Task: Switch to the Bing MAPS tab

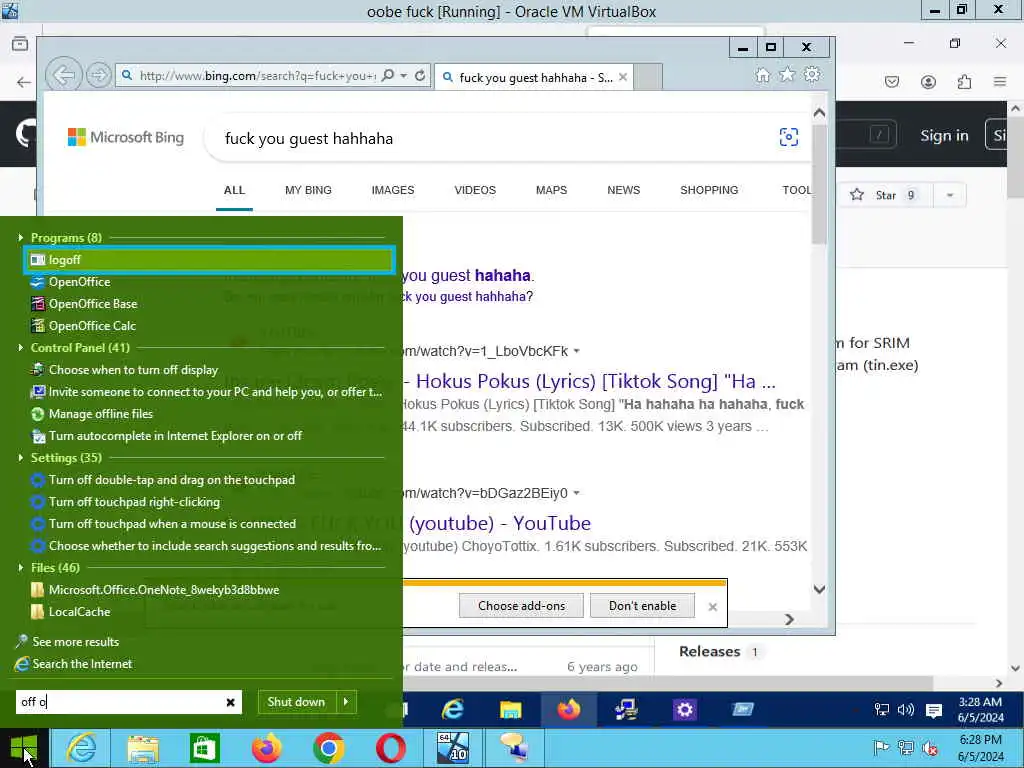Action: 551,190
